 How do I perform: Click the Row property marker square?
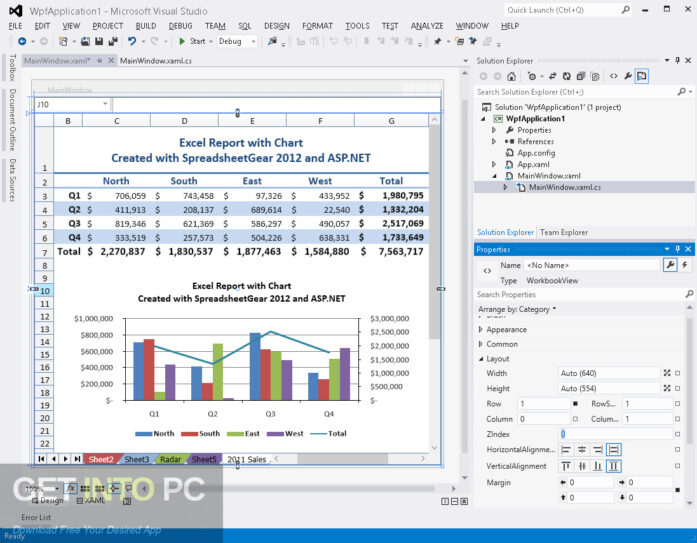click(x=575, y=403)
